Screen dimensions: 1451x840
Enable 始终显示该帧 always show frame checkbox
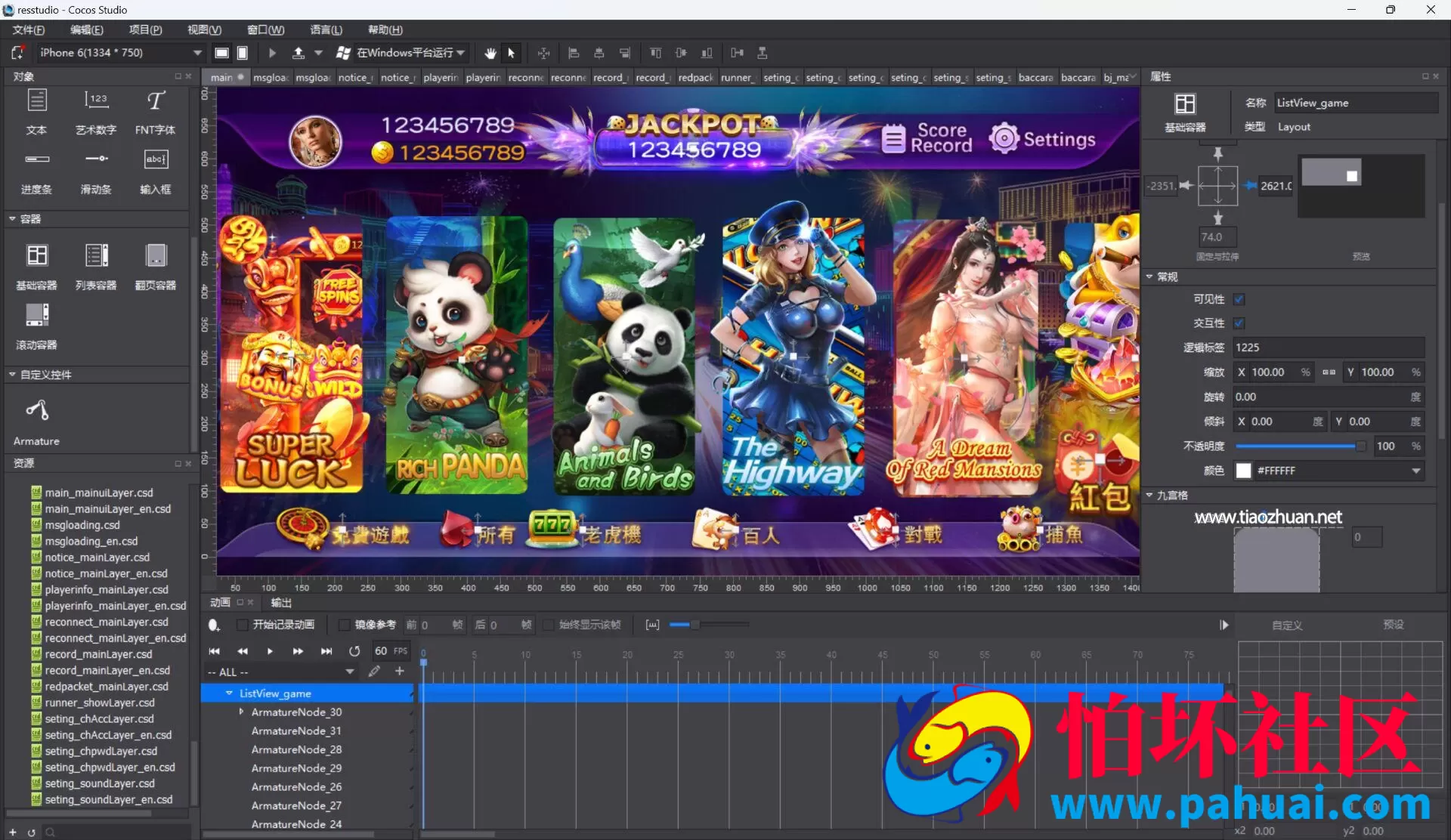(549, 625)
